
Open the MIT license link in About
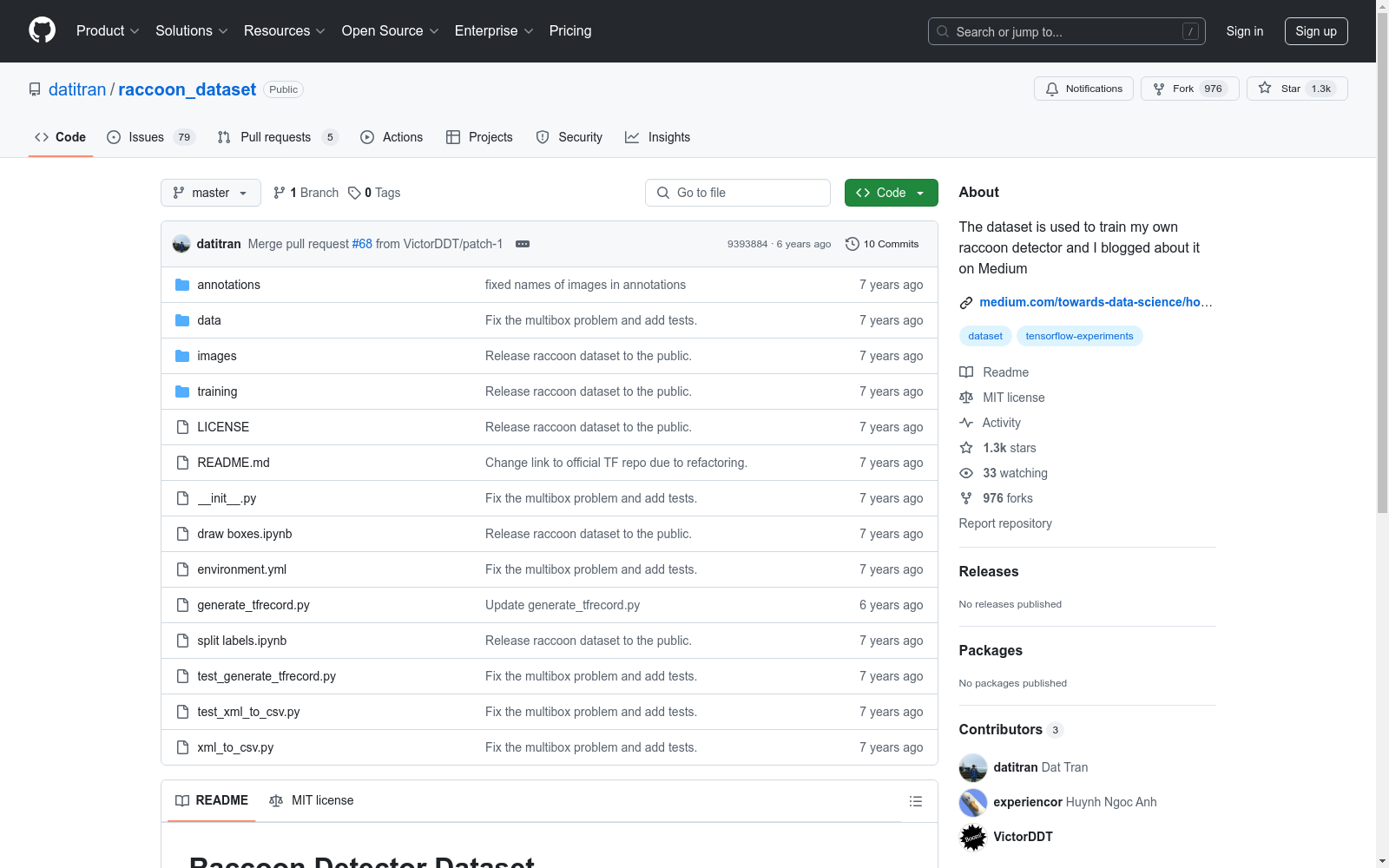1002,398
